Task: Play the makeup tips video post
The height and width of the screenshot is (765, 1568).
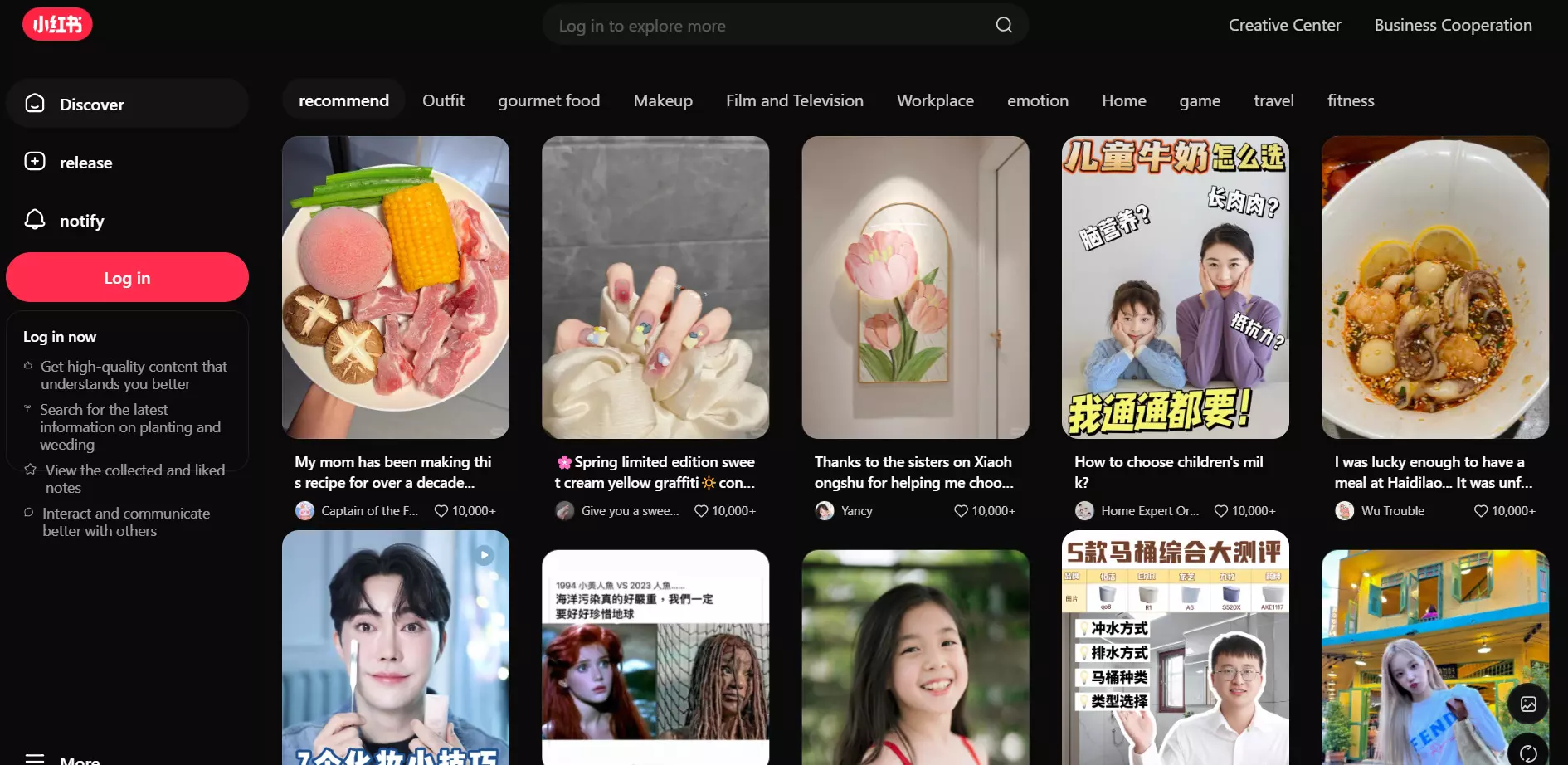Action: [396, 647]
